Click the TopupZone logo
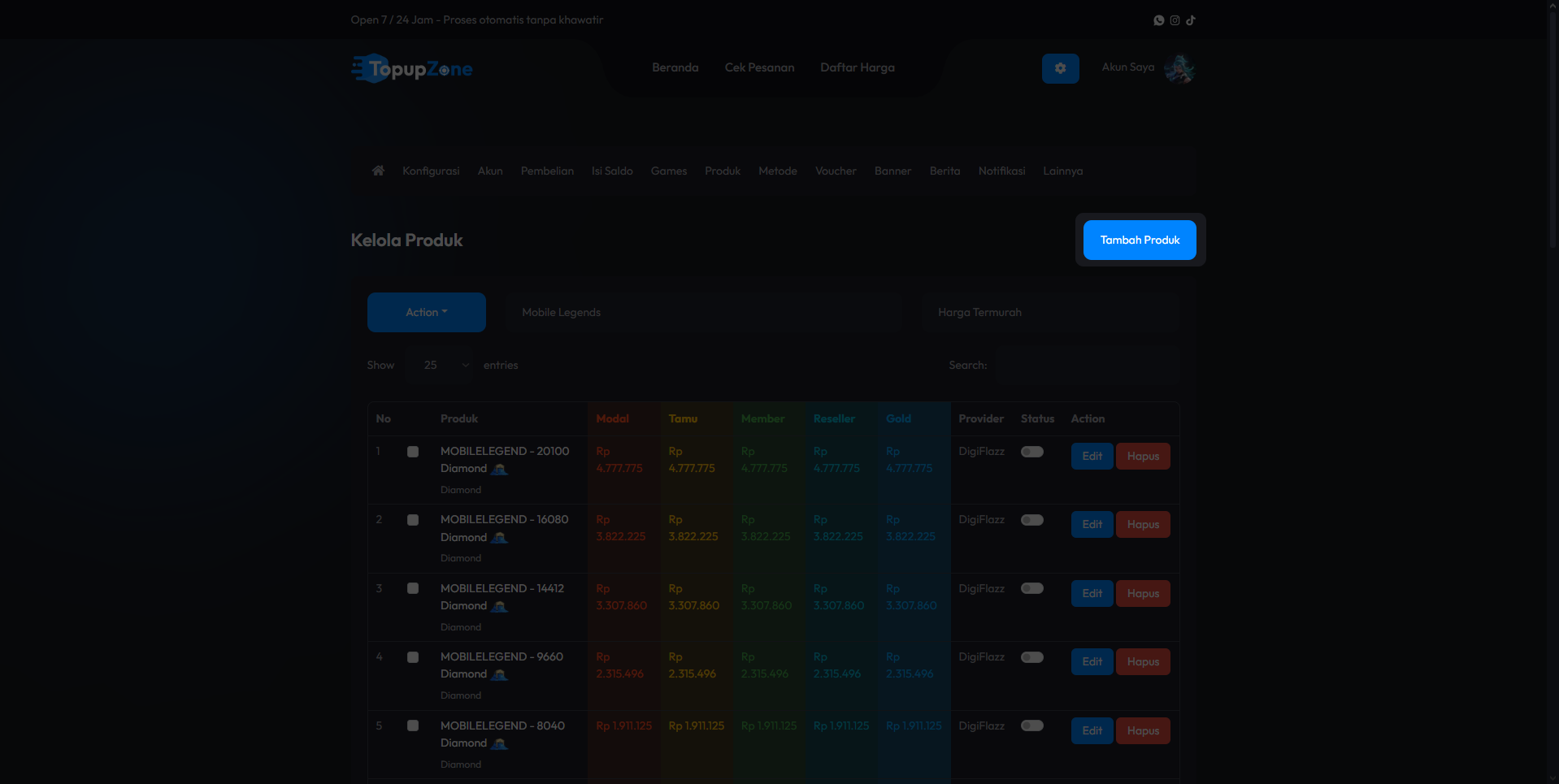The height and width of the screenshot is (784, 1559). click(412, 68)
